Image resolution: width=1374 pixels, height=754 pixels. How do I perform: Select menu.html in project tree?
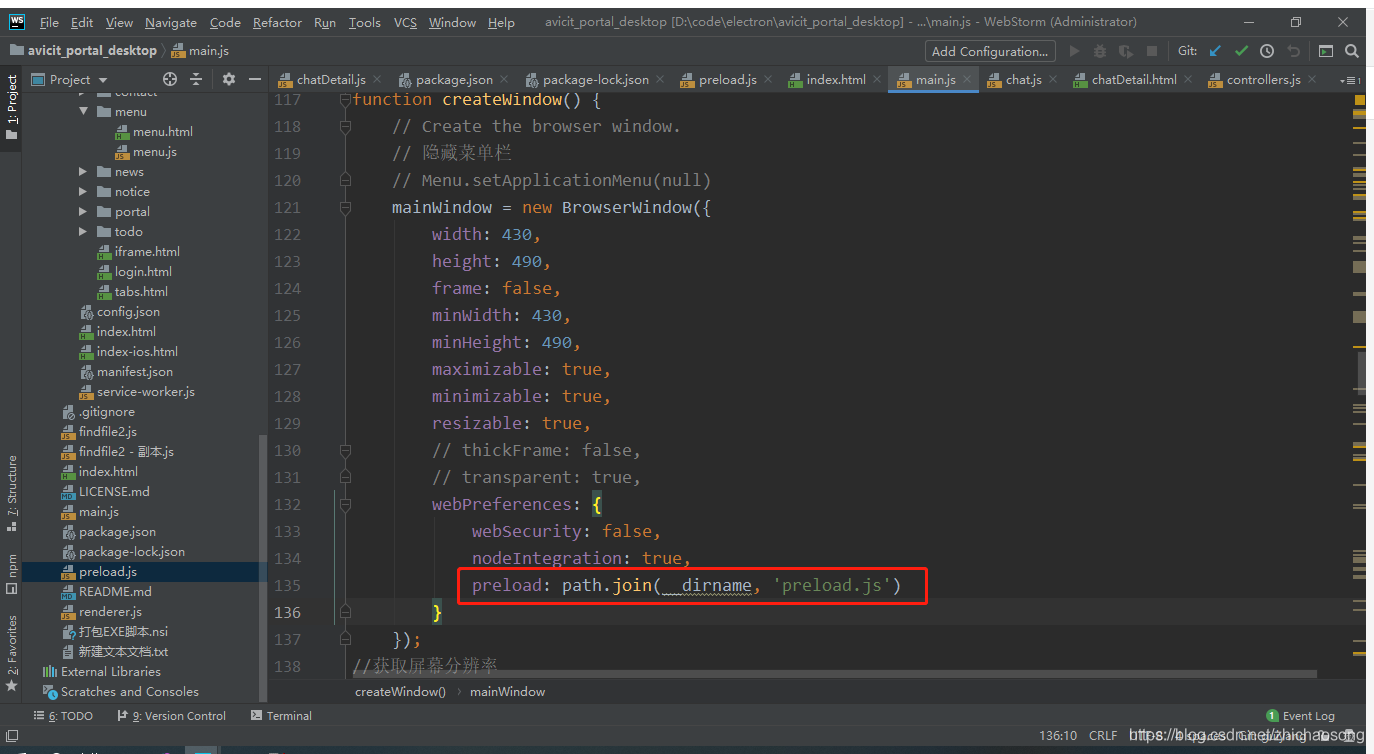[x=153, y=131]
